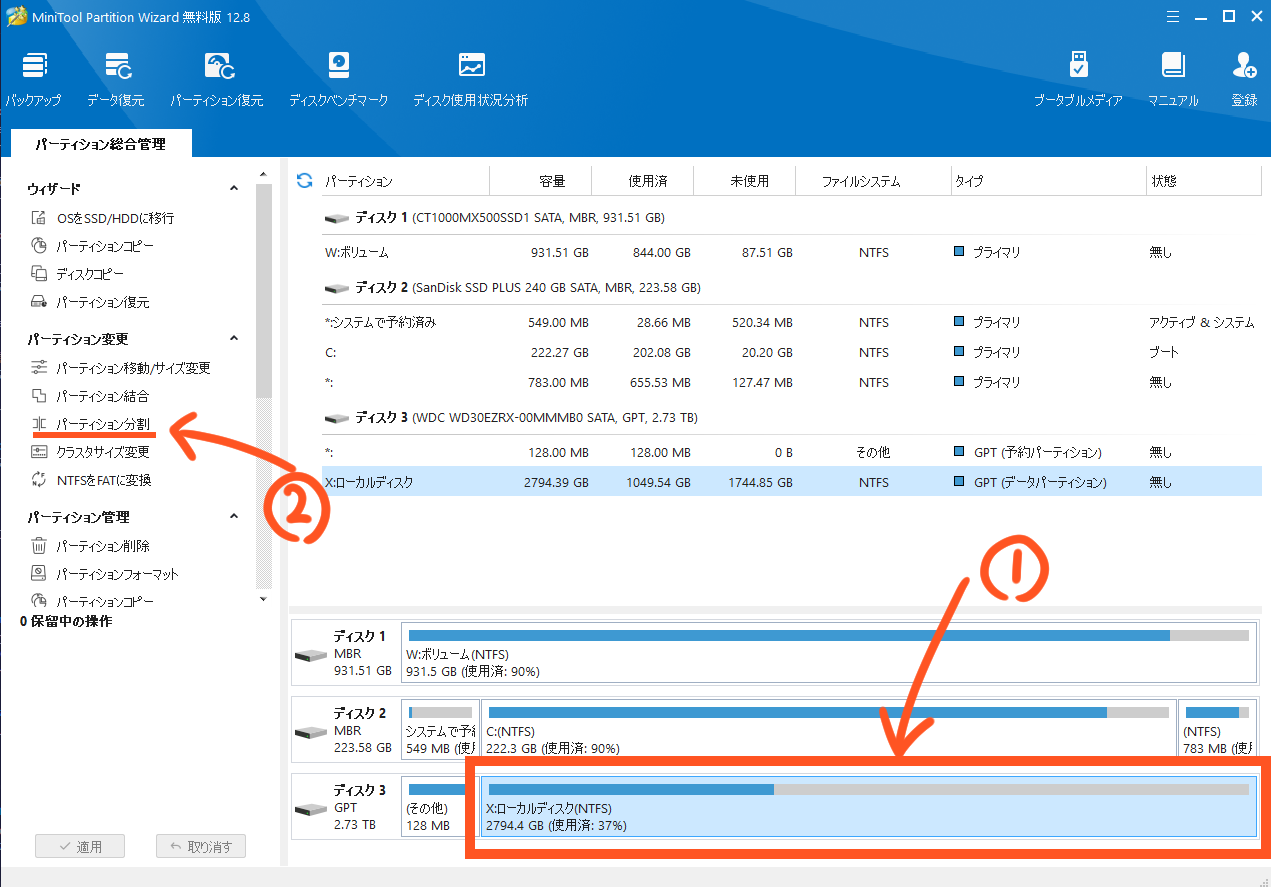Select パーティション移動/サイズ変更 in the sidebar
The width and height of the screenshot is (1271, 887).
click(133, 368)
